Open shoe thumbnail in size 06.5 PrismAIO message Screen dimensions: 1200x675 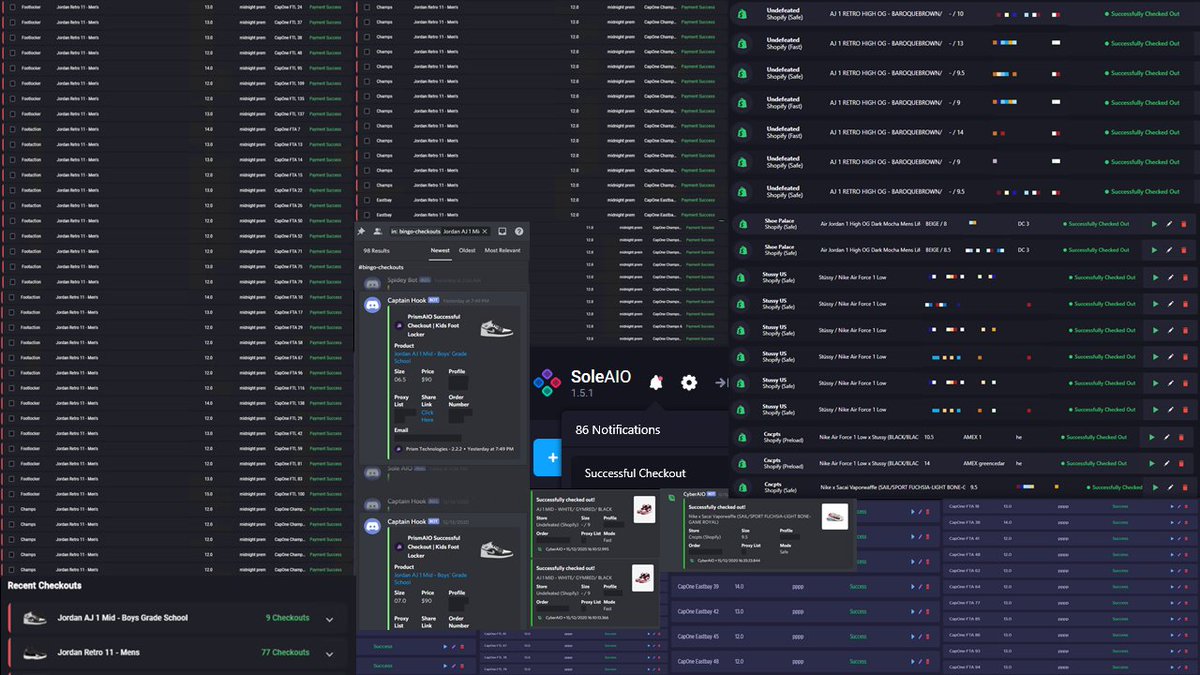click(x=496, y=329)
